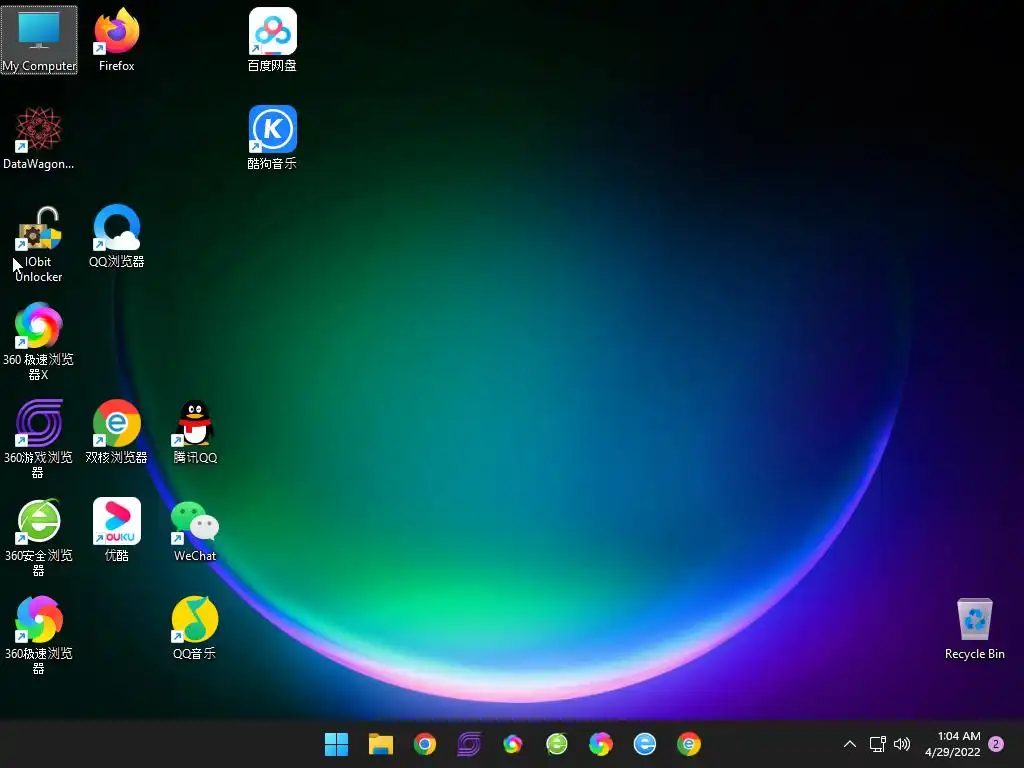Open large pinwheel 360 browser in taskbar
Image resolution: width=1024 pixels, height=768 pixels.
click(x=601, y=744)
